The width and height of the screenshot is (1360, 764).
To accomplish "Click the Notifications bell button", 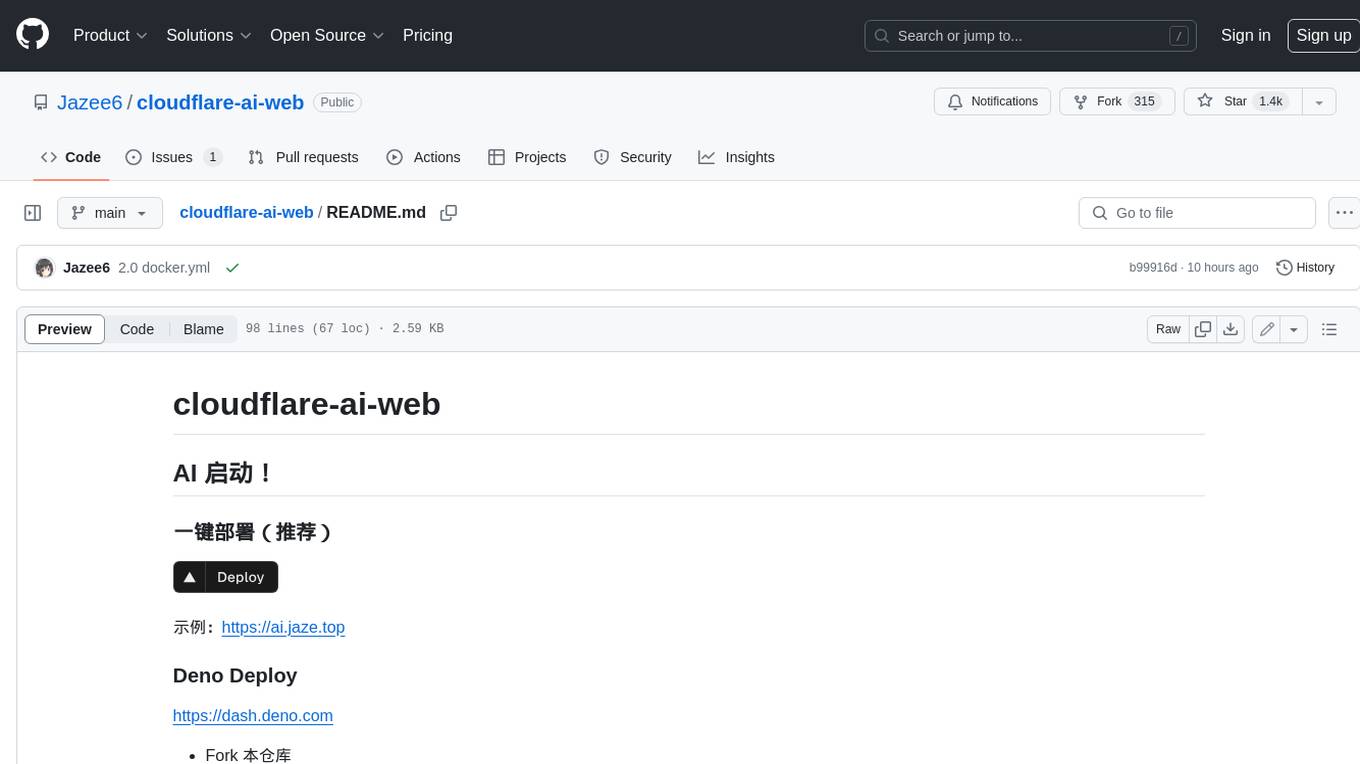I will point(992,101).
